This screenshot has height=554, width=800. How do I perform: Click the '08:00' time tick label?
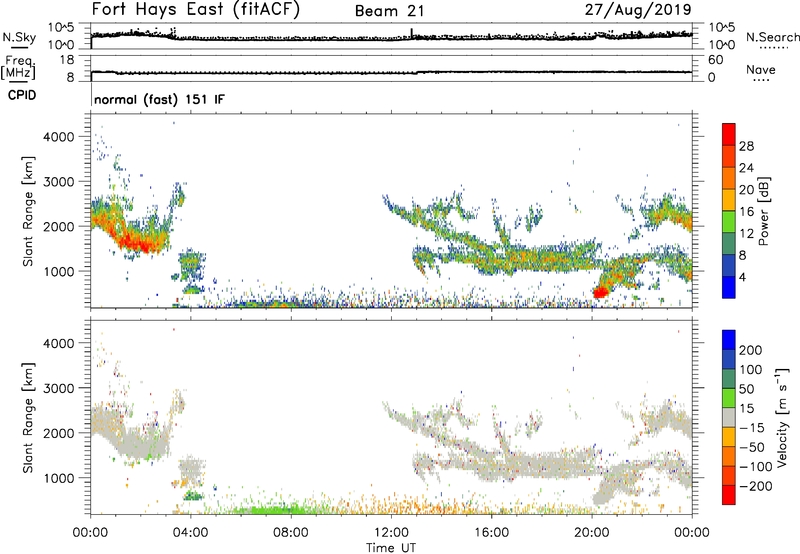[x=291, y=533]
